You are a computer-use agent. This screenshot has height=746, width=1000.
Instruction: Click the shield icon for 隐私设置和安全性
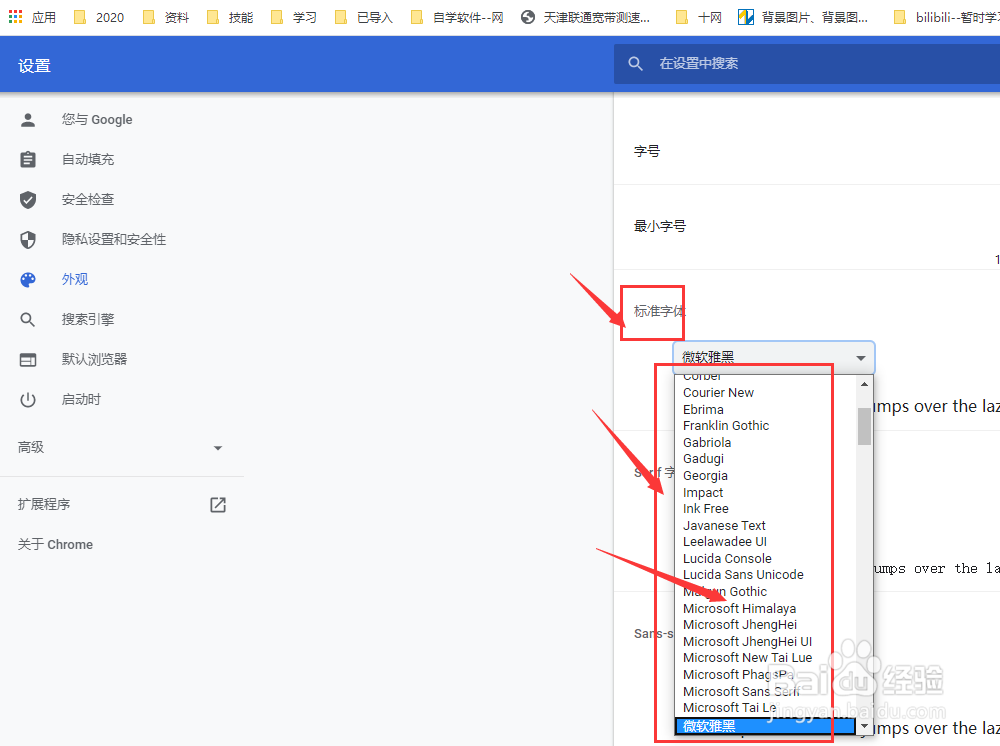(27, 240)
